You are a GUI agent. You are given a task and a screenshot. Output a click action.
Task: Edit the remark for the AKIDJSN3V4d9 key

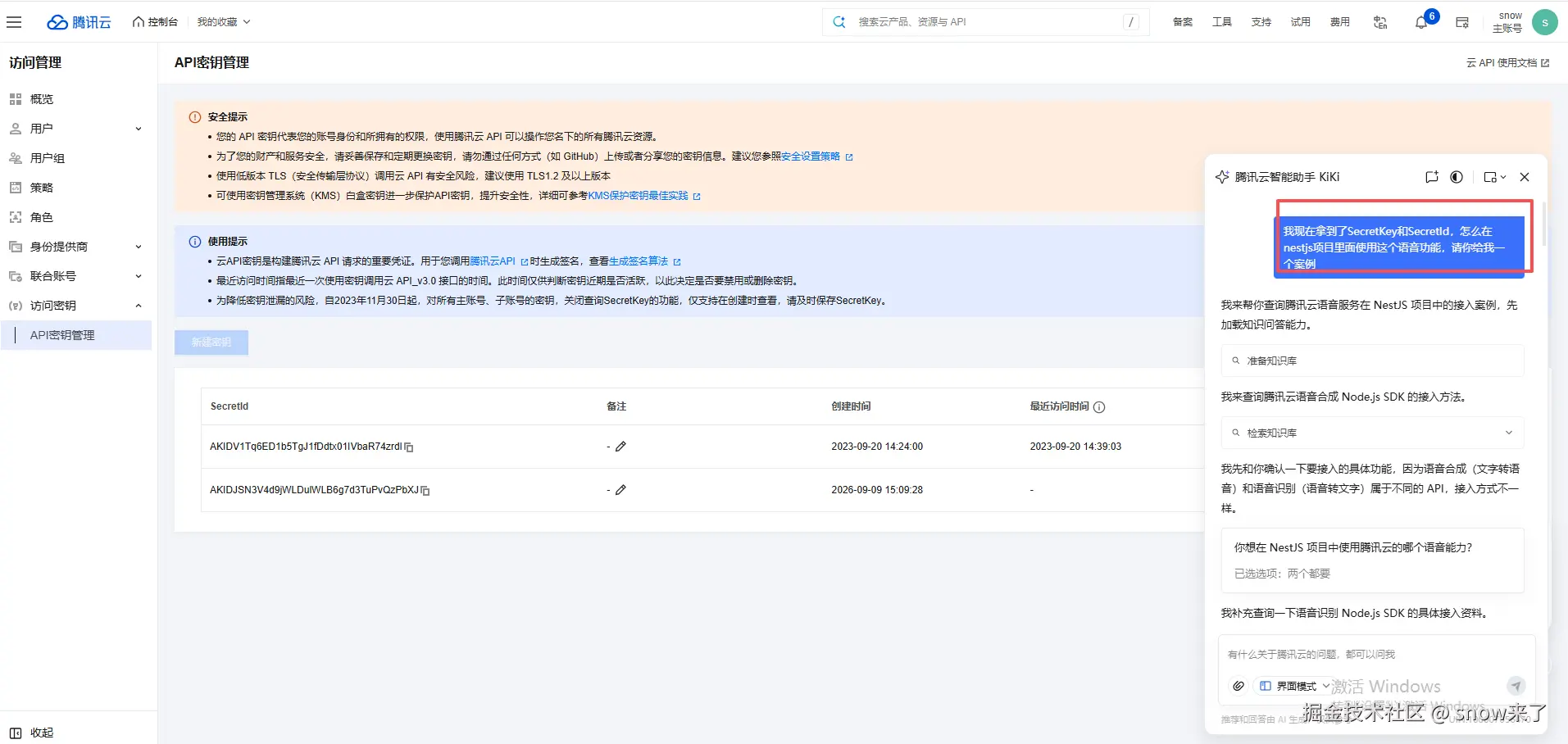tap(620, 490)
